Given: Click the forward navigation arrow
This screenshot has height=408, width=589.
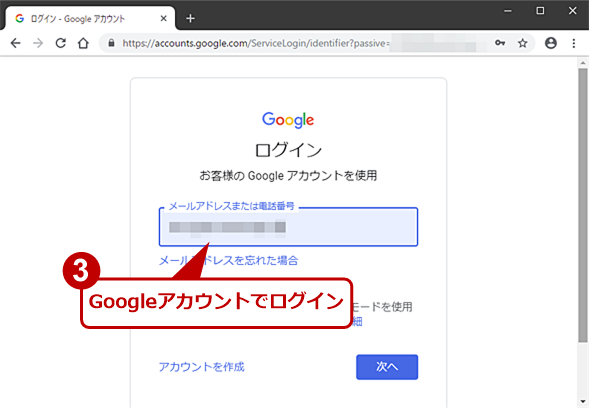Looking at the screenshot, I should coord(38,43).
